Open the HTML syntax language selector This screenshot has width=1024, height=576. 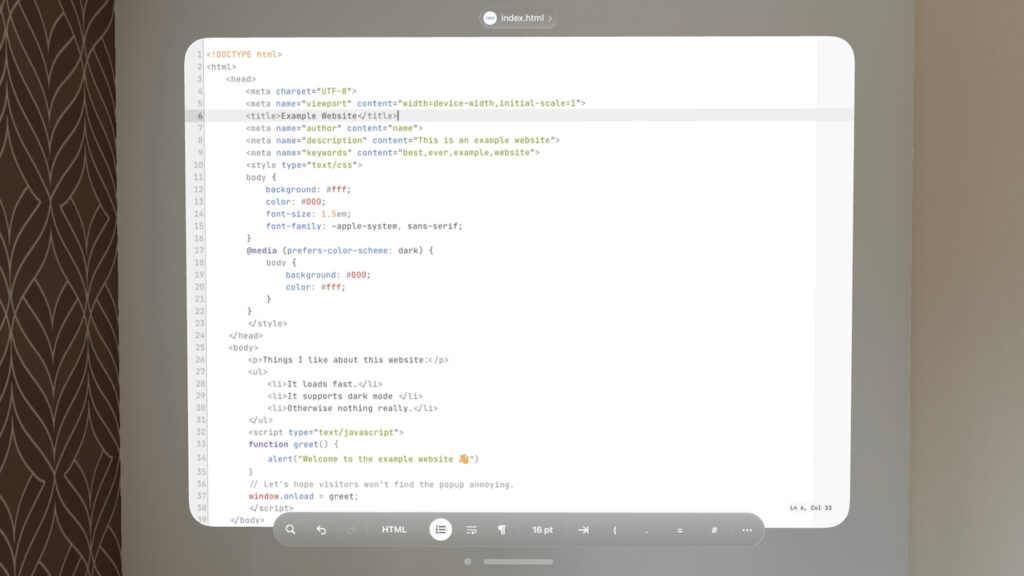point(394,530)
